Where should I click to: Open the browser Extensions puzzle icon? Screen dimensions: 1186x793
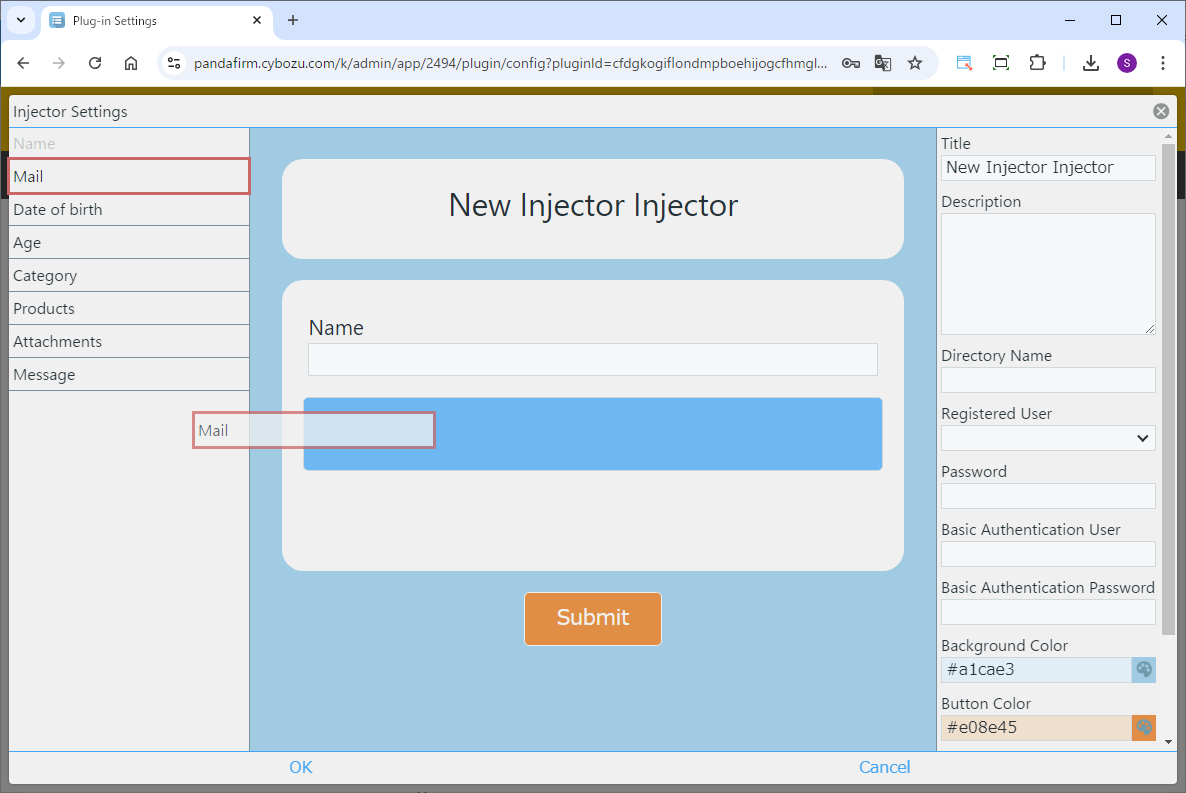coord(1037,63)
